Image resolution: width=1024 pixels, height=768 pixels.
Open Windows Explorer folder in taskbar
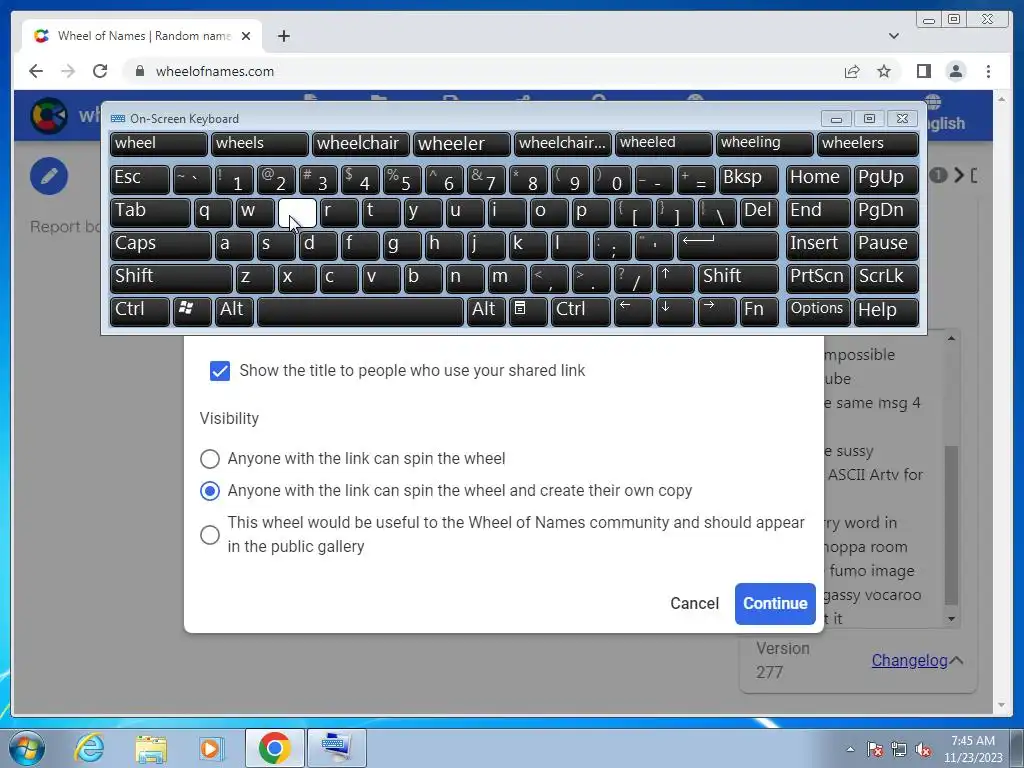tap(151, 749)
